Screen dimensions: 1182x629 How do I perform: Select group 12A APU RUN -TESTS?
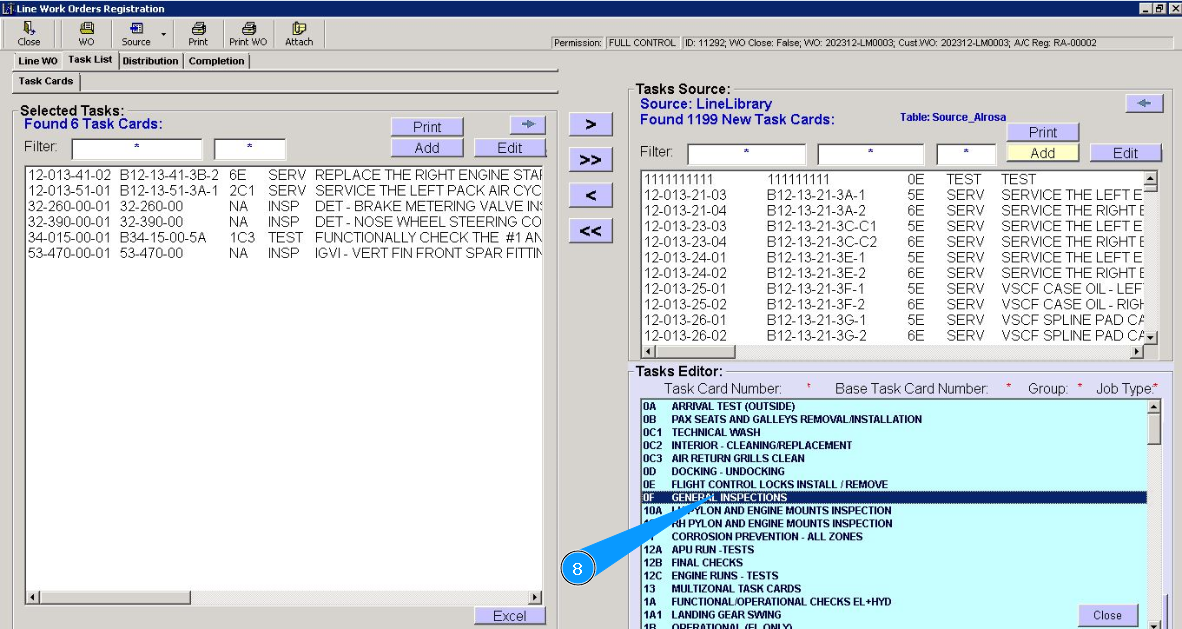click(894, 550)
